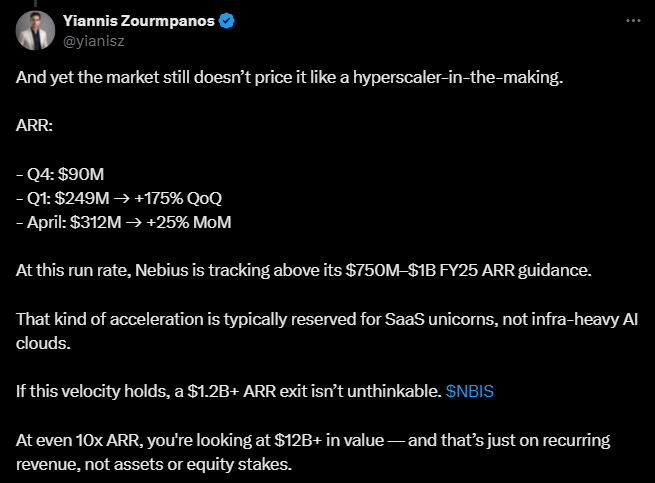This screenshot has height=483, width=655.
Task: Click the Yiannis Zourmpanos display name
Action: [x=138, y=21]
